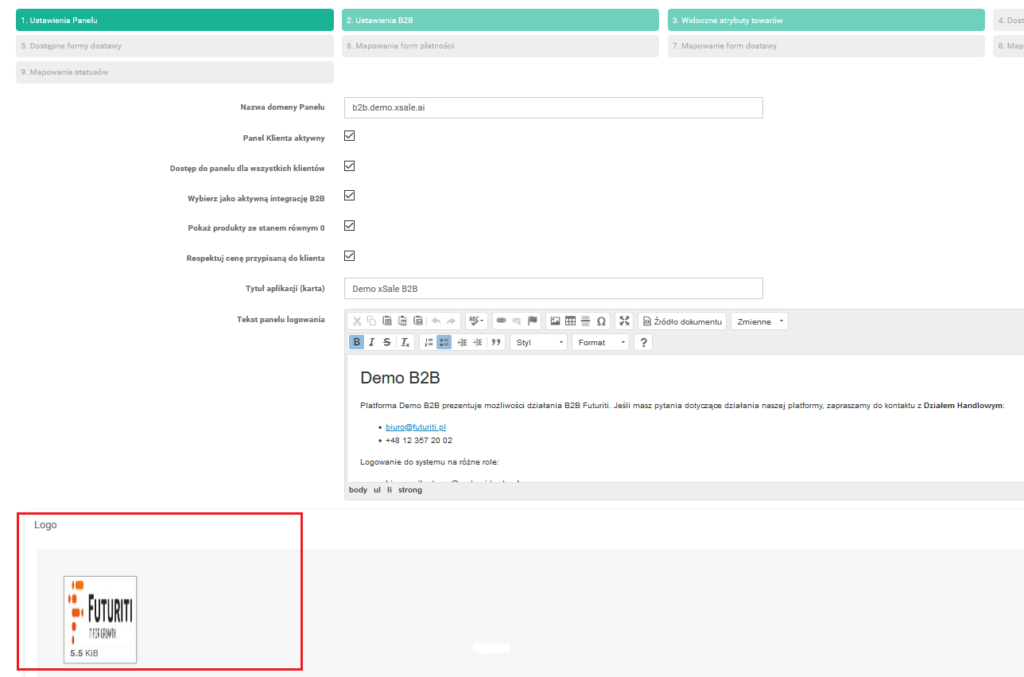Maximize the editor with fullscreen icon
The width and height of the screenshot is (1024, 677).
coord(625,321)
